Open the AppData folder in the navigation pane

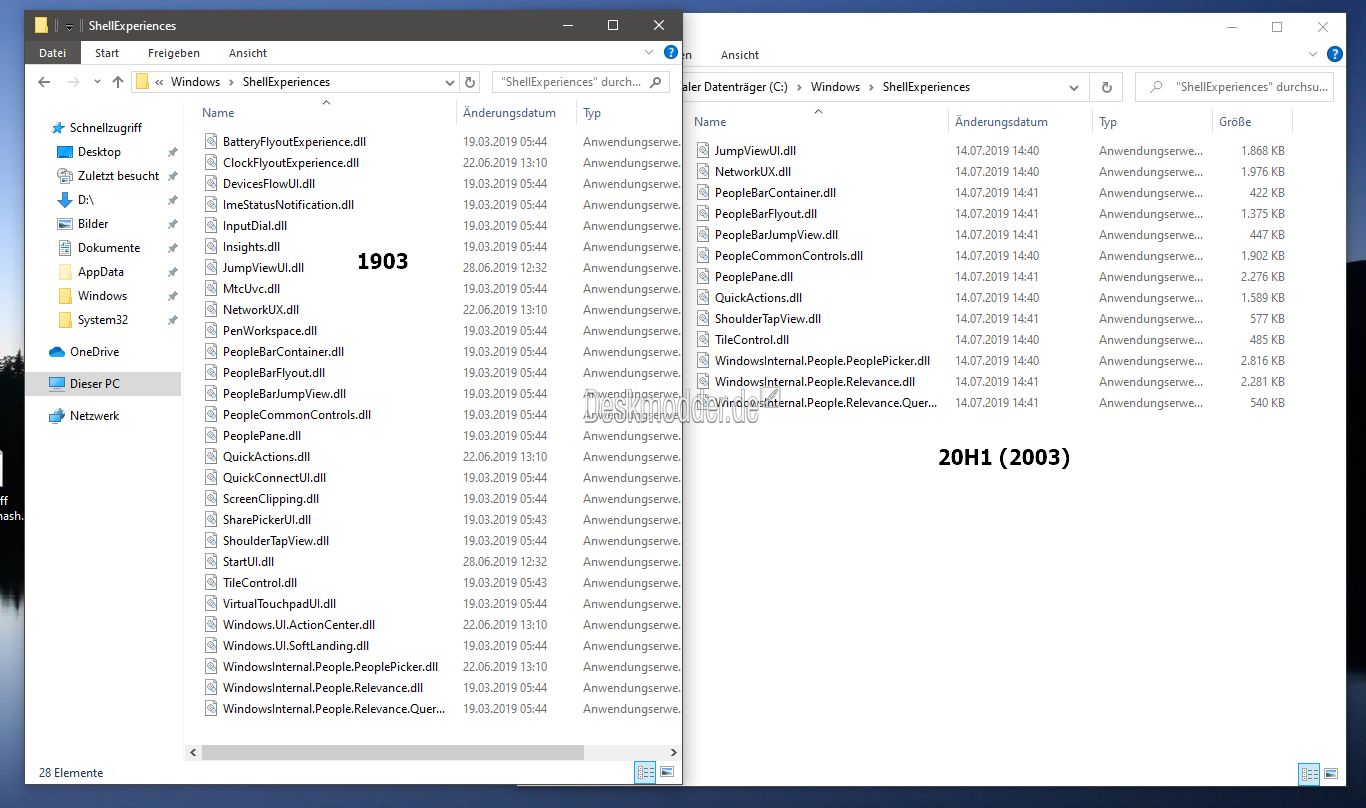point(101,272)
